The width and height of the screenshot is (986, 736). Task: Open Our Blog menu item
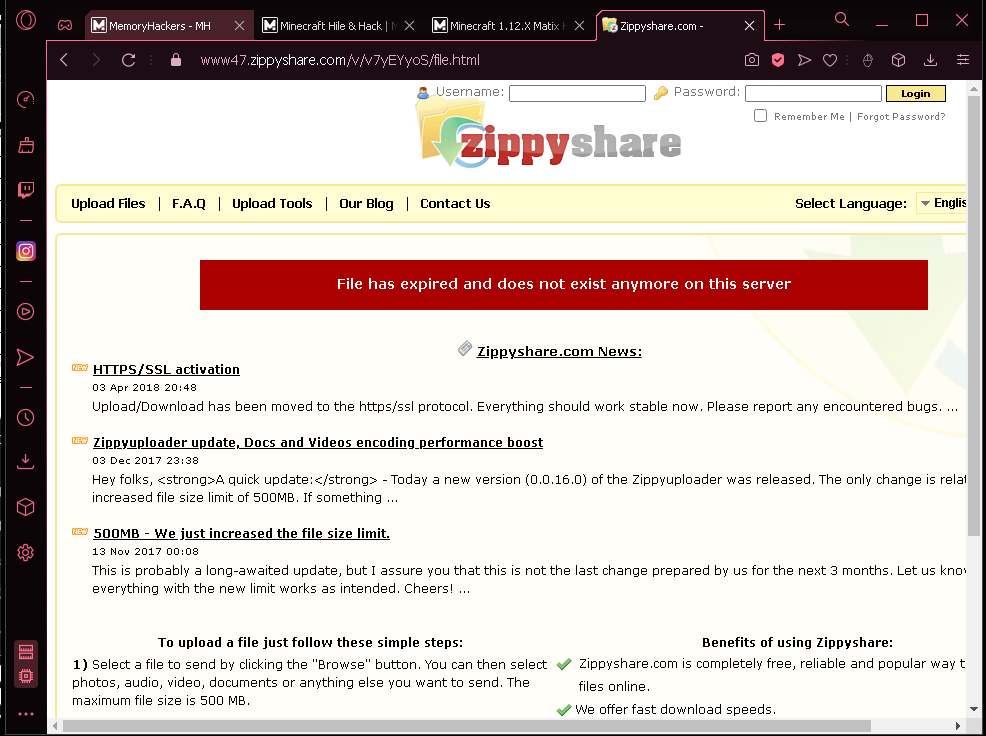click(x=366, y=203)
